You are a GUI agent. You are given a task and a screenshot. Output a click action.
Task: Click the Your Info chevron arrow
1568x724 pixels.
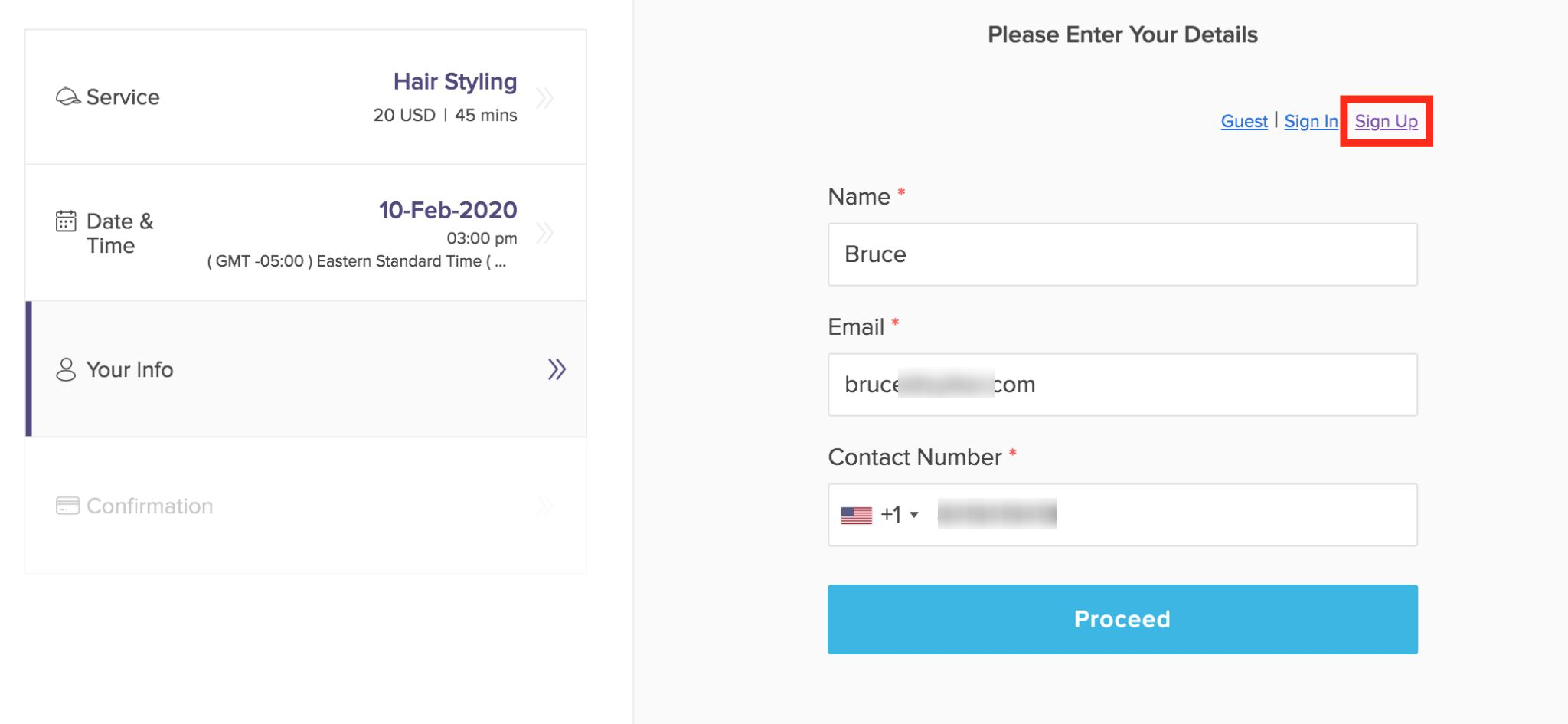pos(557,369)
